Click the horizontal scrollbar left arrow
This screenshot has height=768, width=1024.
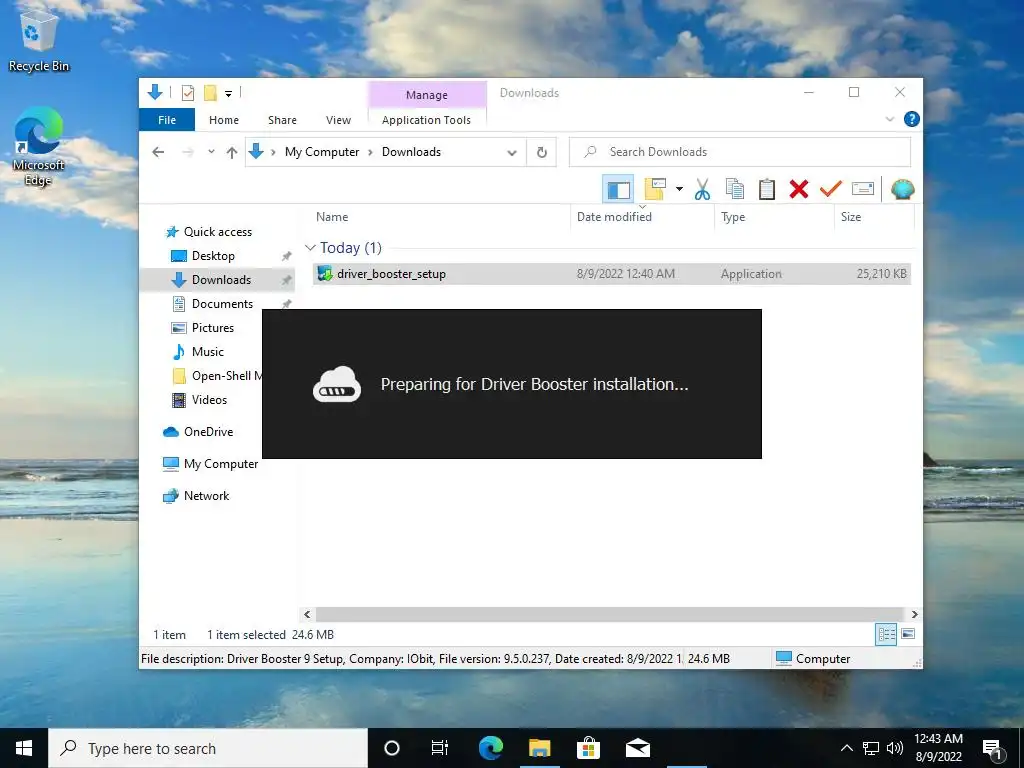(x=307, y=615)
